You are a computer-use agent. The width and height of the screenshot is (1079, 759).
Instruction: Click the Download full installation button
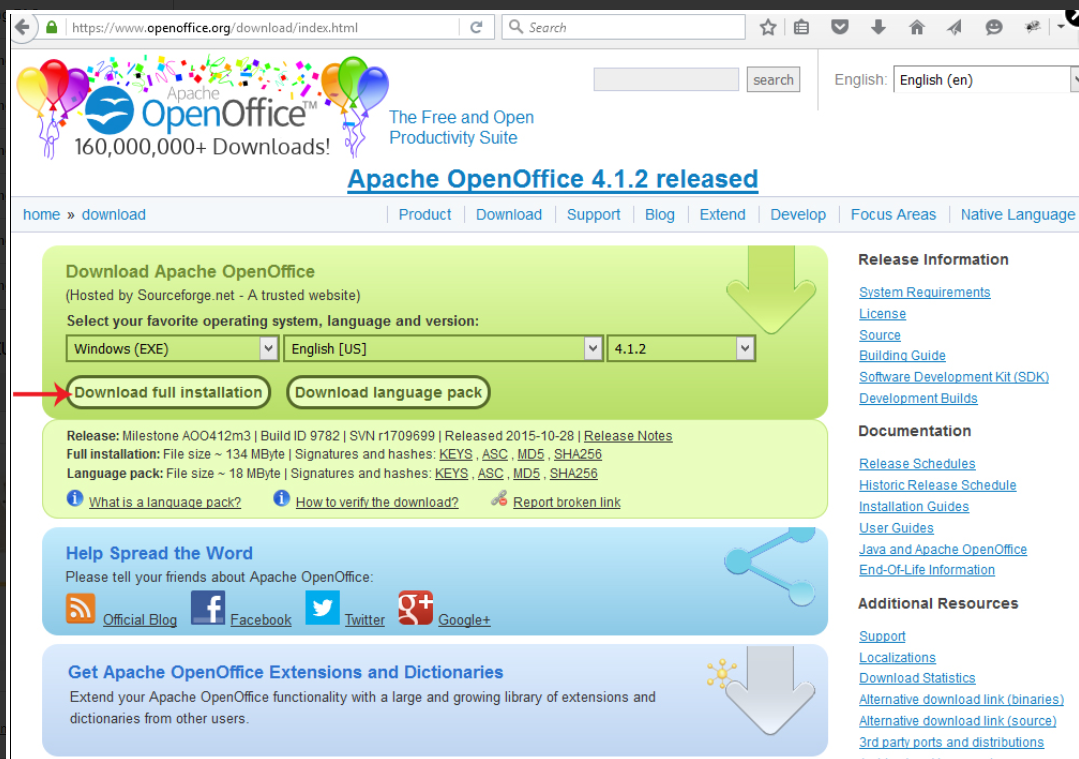point(168,392)
